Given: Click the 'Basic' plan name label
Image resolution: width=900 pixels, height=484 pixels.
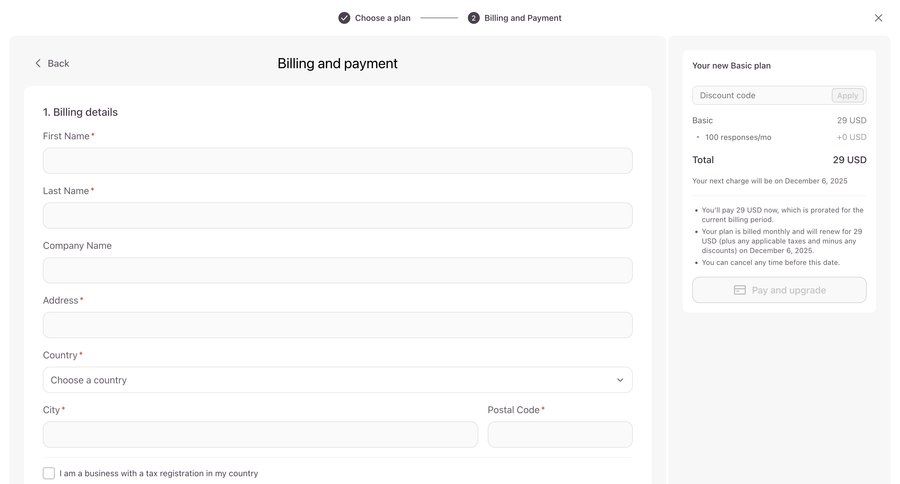Looking at the screenshot, I should [x=703, y=120].
